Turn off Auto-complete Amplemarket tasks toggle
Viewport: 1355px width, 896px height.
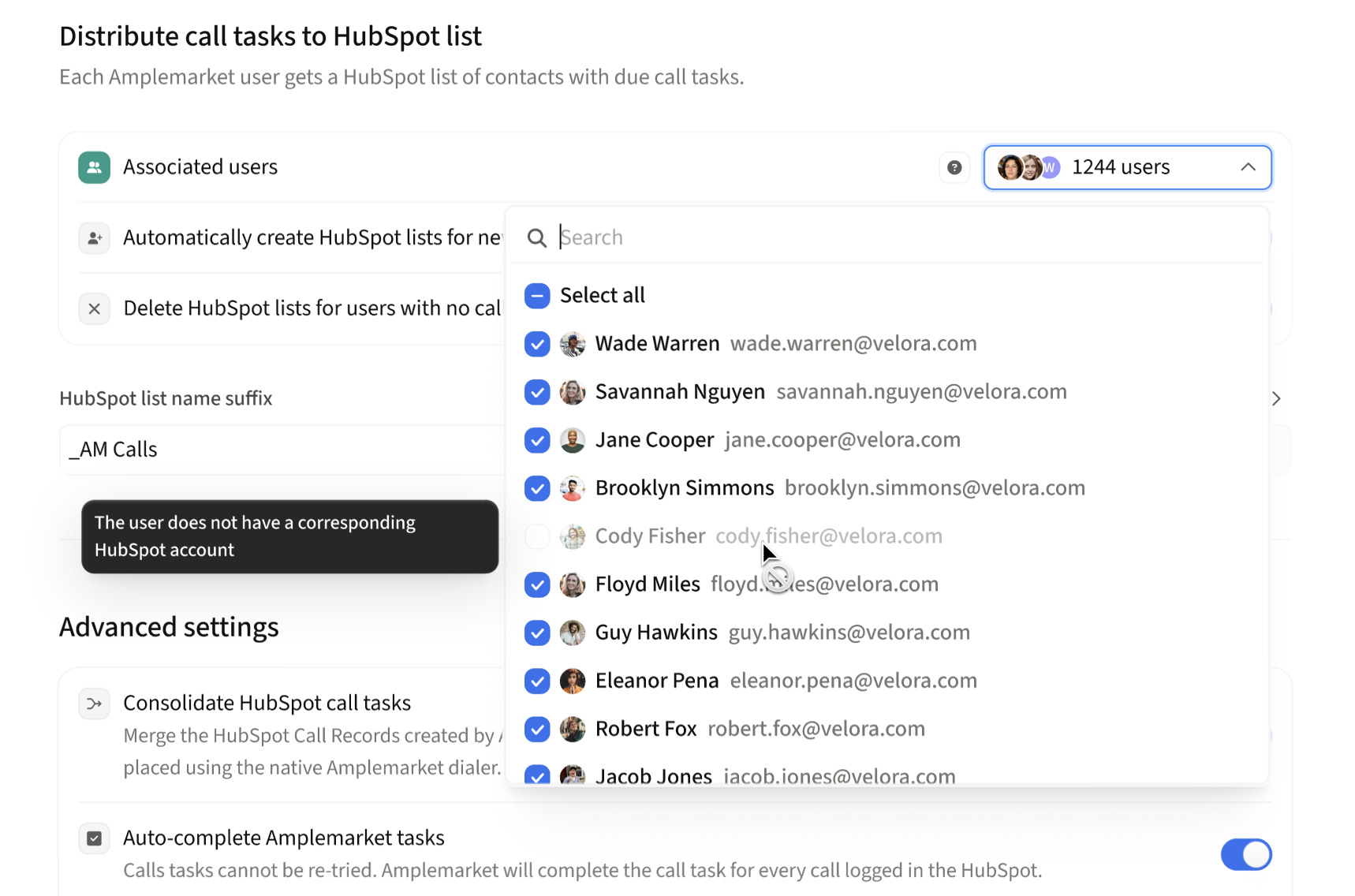[x=1246, y=854]
